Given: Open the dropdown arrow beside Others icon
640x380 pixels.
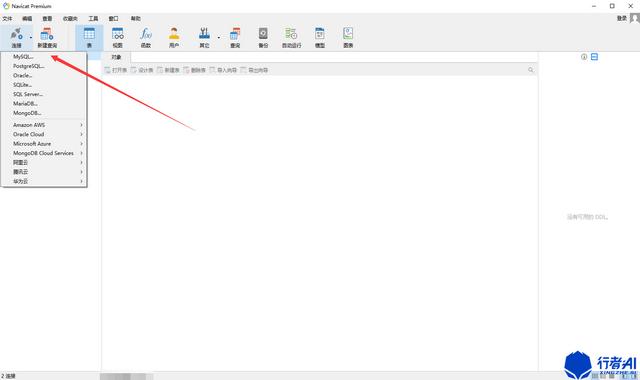Looking at the screenshot, I should click(x=218, y=38).
